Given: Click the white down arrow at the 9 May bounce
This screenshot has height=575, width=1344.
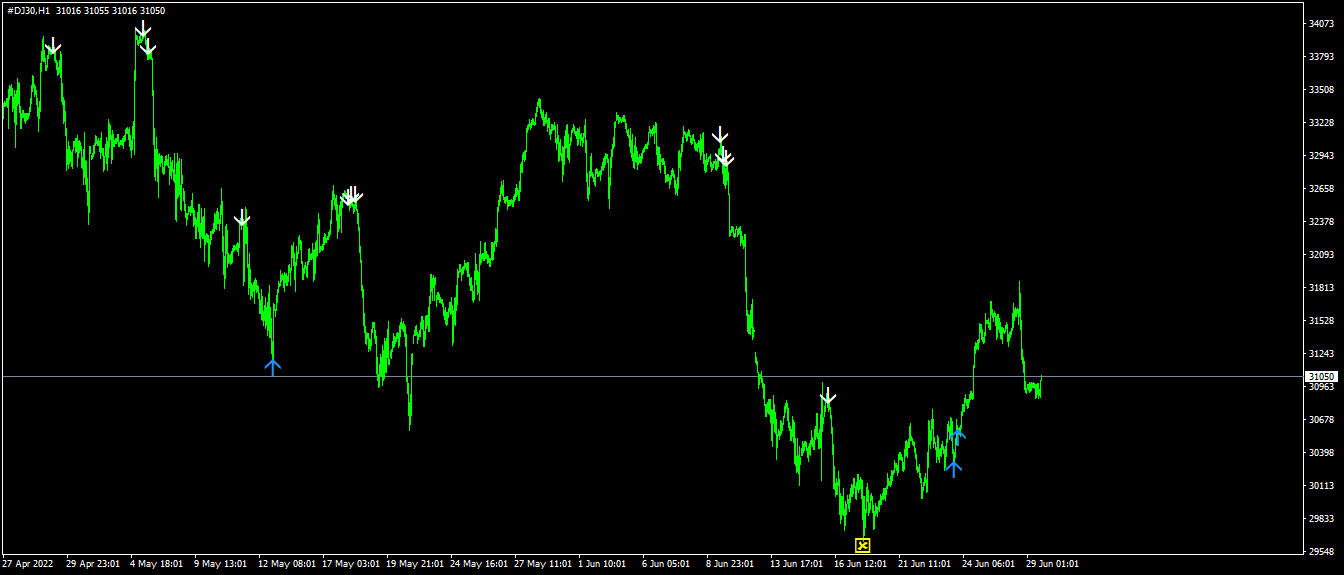Looking at the screenshot, I should click(x=242, y=217).
